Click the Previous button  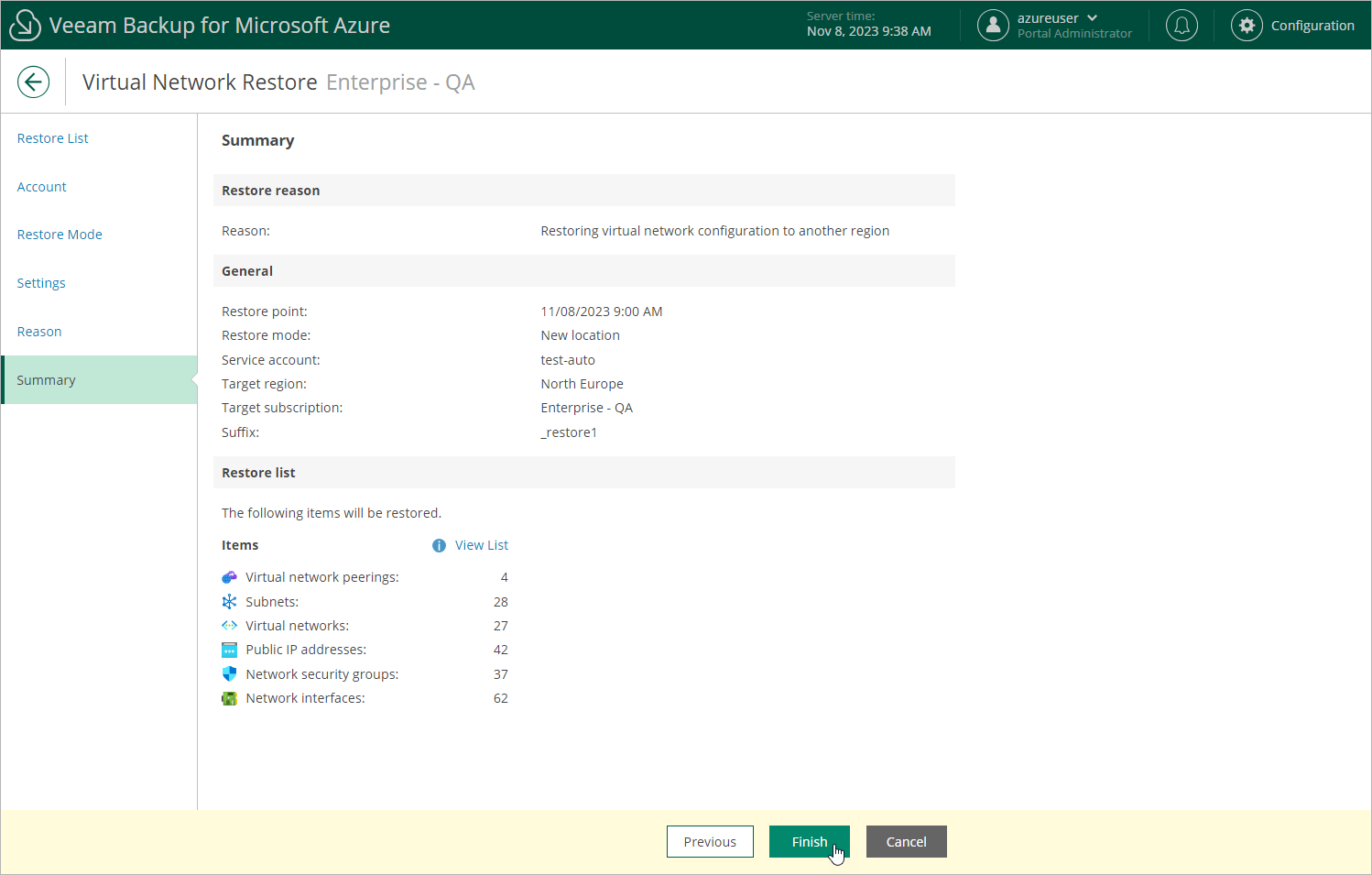tap(710, 842)
